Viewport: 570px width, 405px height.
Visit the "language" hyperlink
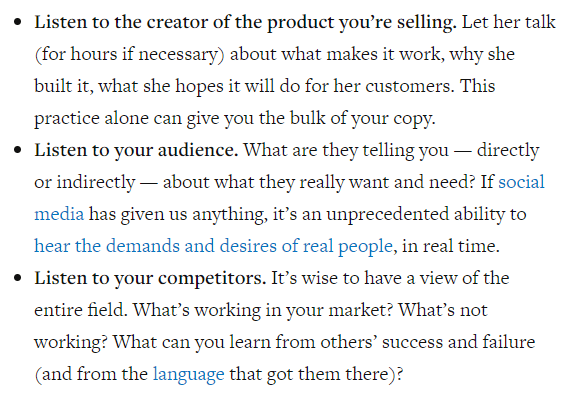tap(189, 374)
